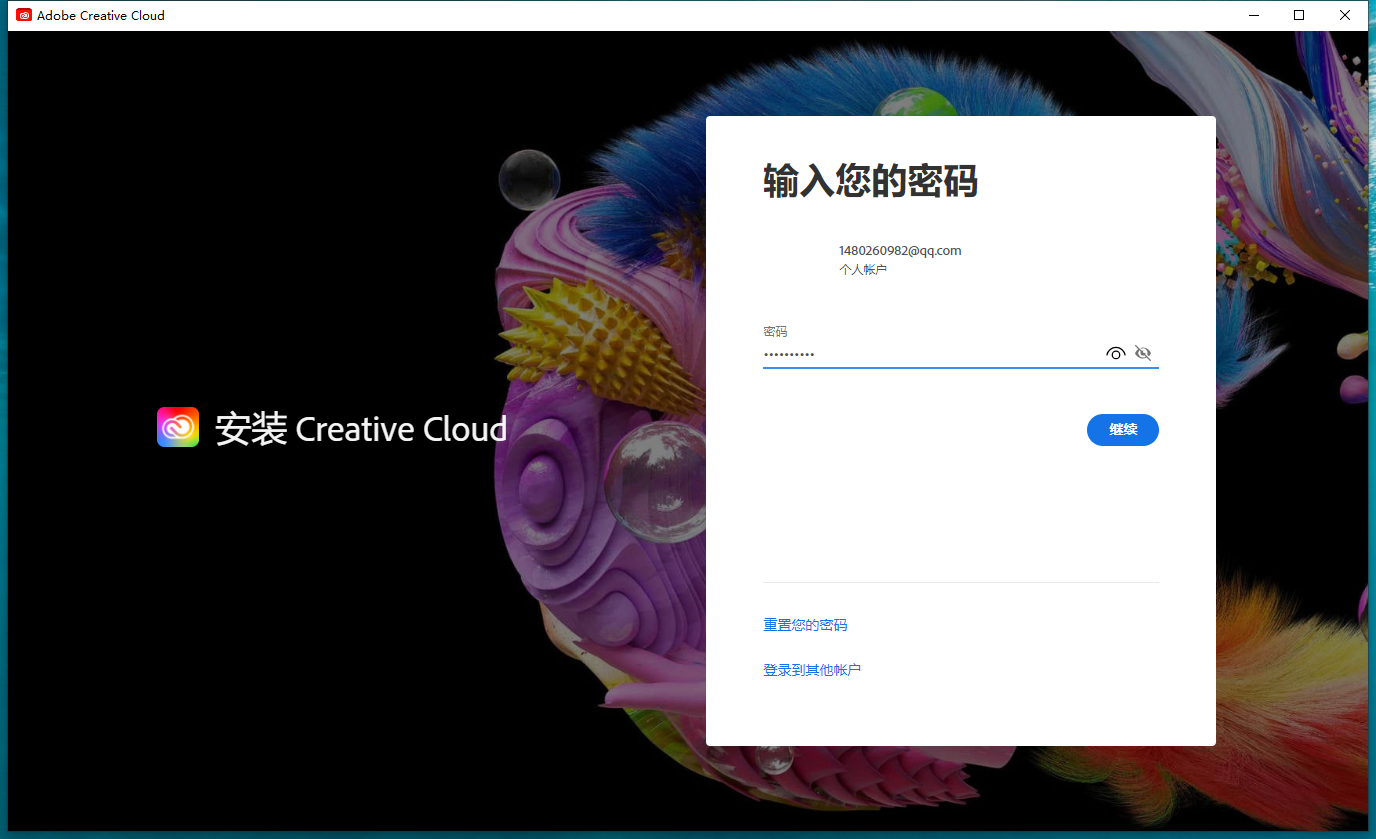Click the Creative Cloud rainbow logo icon
This screenshot has height=839, width=1376.
tap(177, 427)
